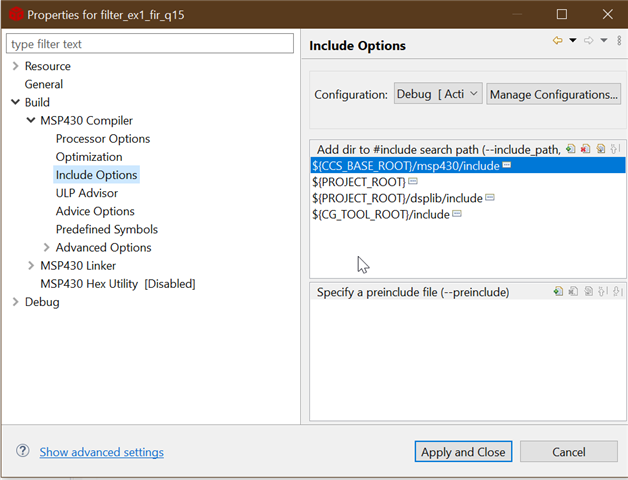Click the Forward navigation arrow icon

tap(588, 40)
